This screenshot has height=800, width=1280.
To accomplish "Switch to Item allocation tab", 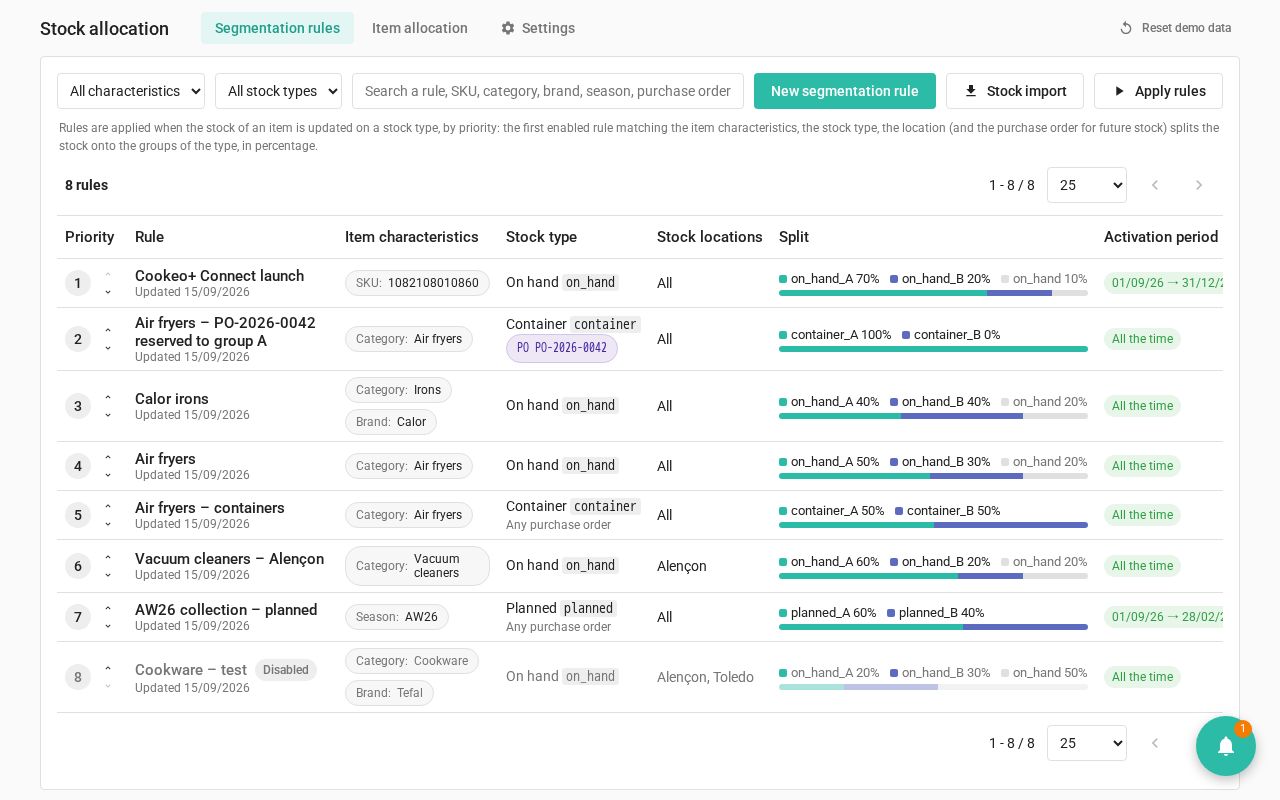I will coord(420,28).
